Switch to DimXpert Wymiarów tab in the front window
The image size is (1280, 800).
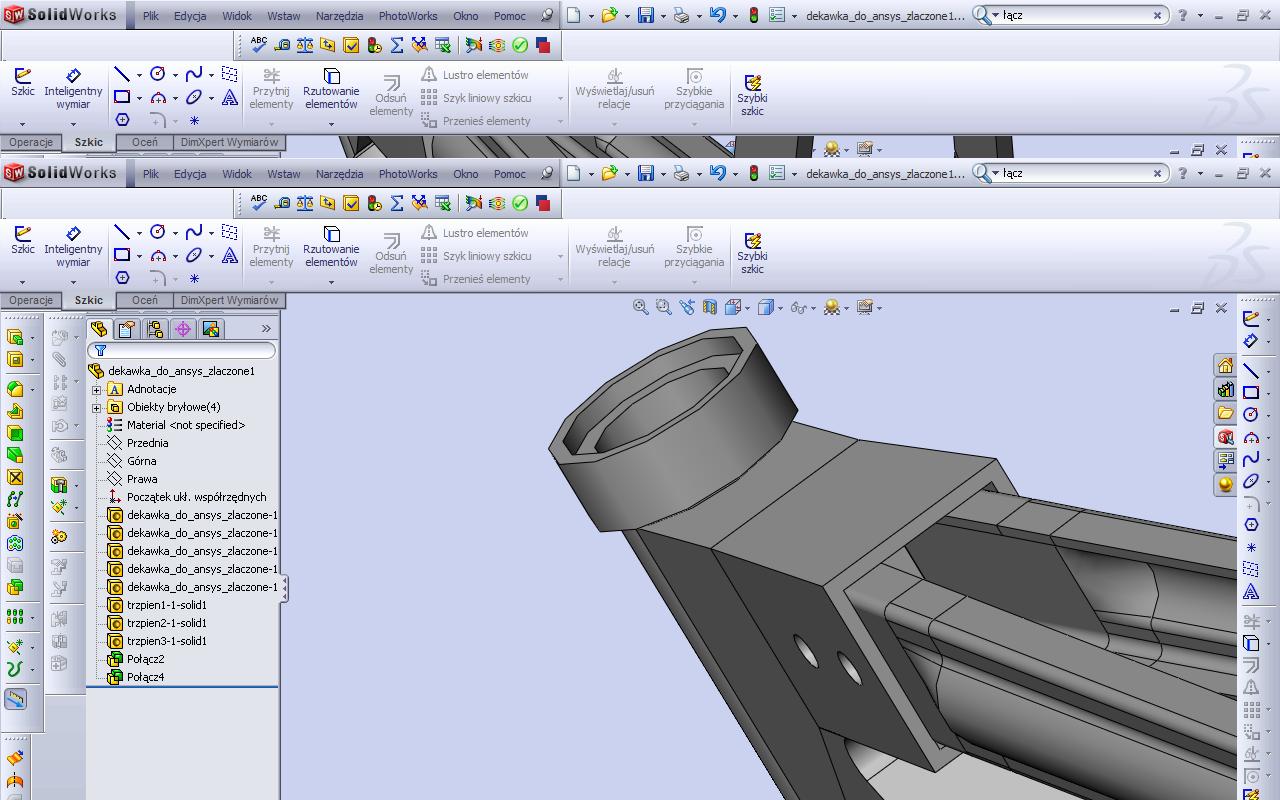click(229, 300)
